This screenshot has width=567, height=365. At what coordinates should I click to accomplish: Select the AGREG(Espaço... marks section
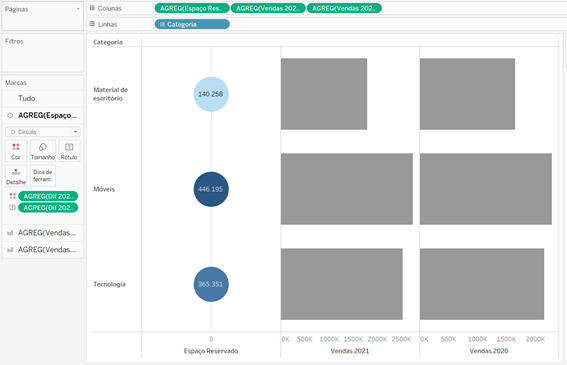pyautogui.click(x=43, y=115)
